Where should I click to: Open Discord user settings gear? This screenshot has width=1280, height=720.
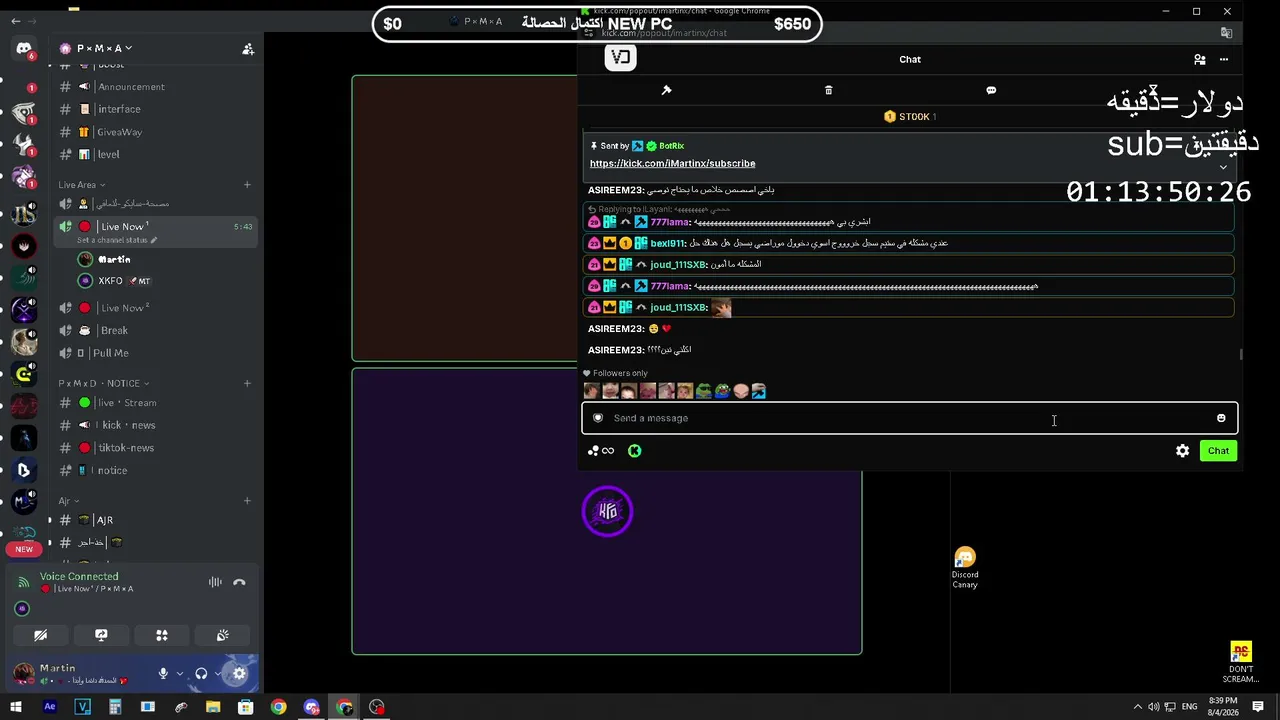click(239, 674)
